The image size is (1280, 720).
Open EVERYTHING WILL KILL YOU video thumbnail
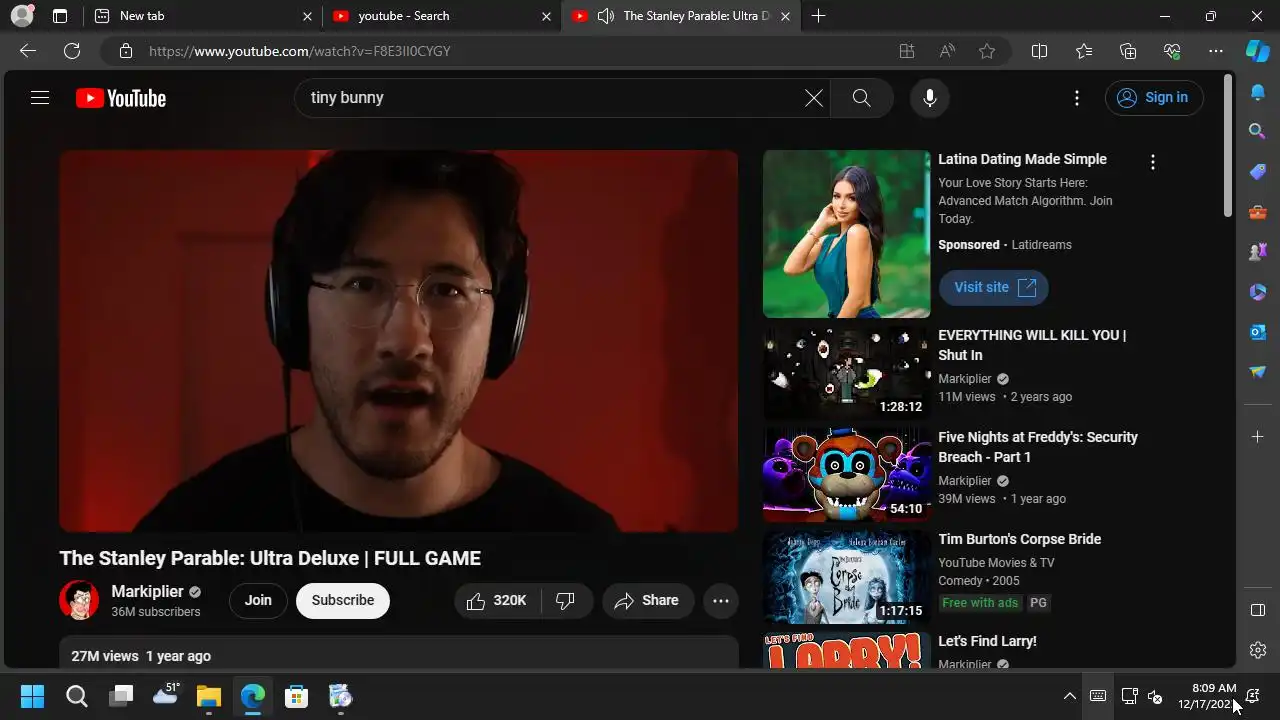[x=847, y=373]
